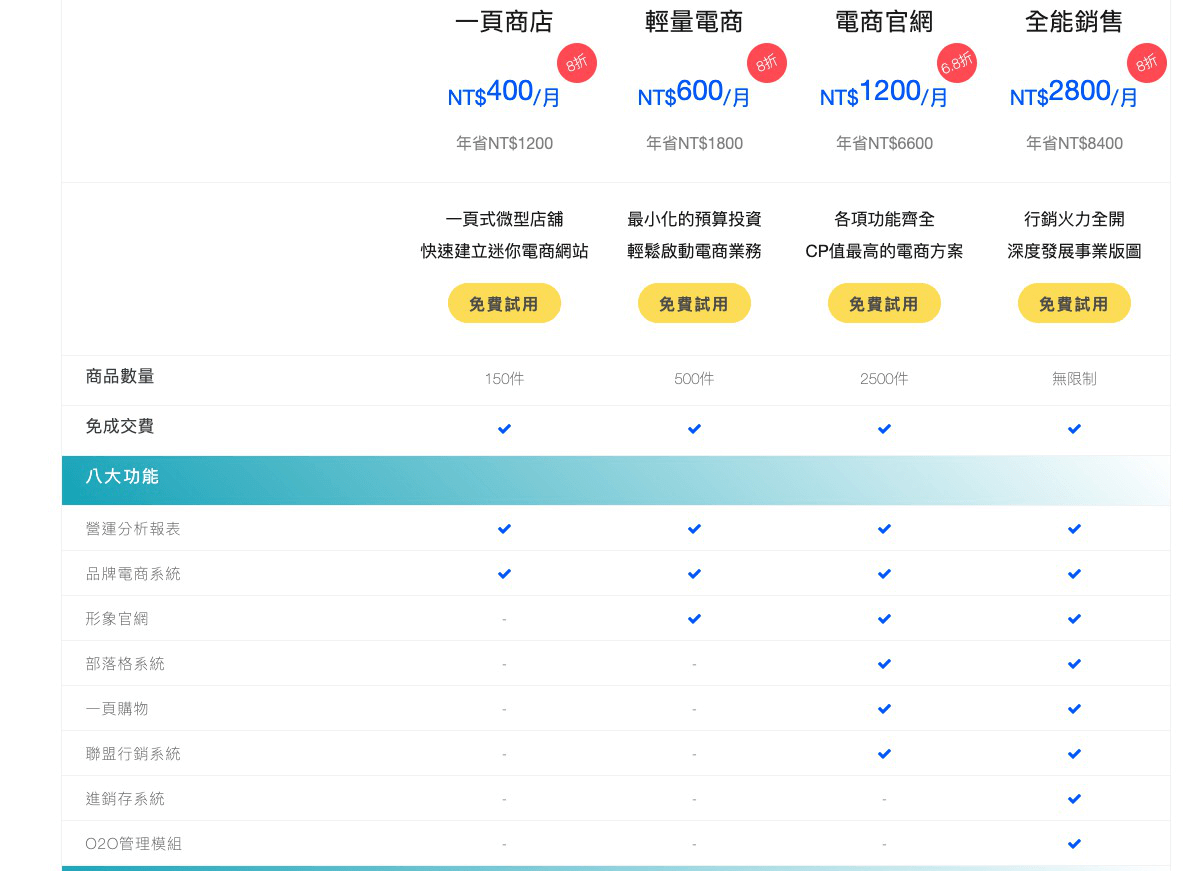Click the NT$2800/月 price
Image resolution: width=1203 pixels, height=871 pixels.
(x=1074, y=93)
